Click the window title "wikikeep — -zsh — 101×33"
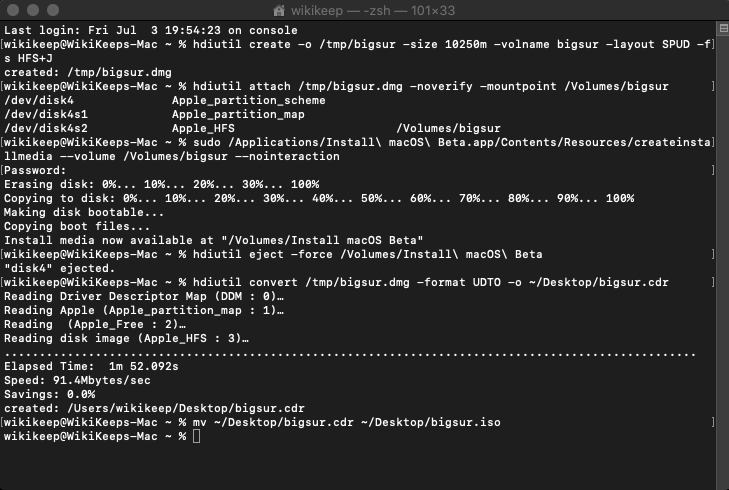The height and width of the screenshot is (490, 729). [x=373, y=10]
